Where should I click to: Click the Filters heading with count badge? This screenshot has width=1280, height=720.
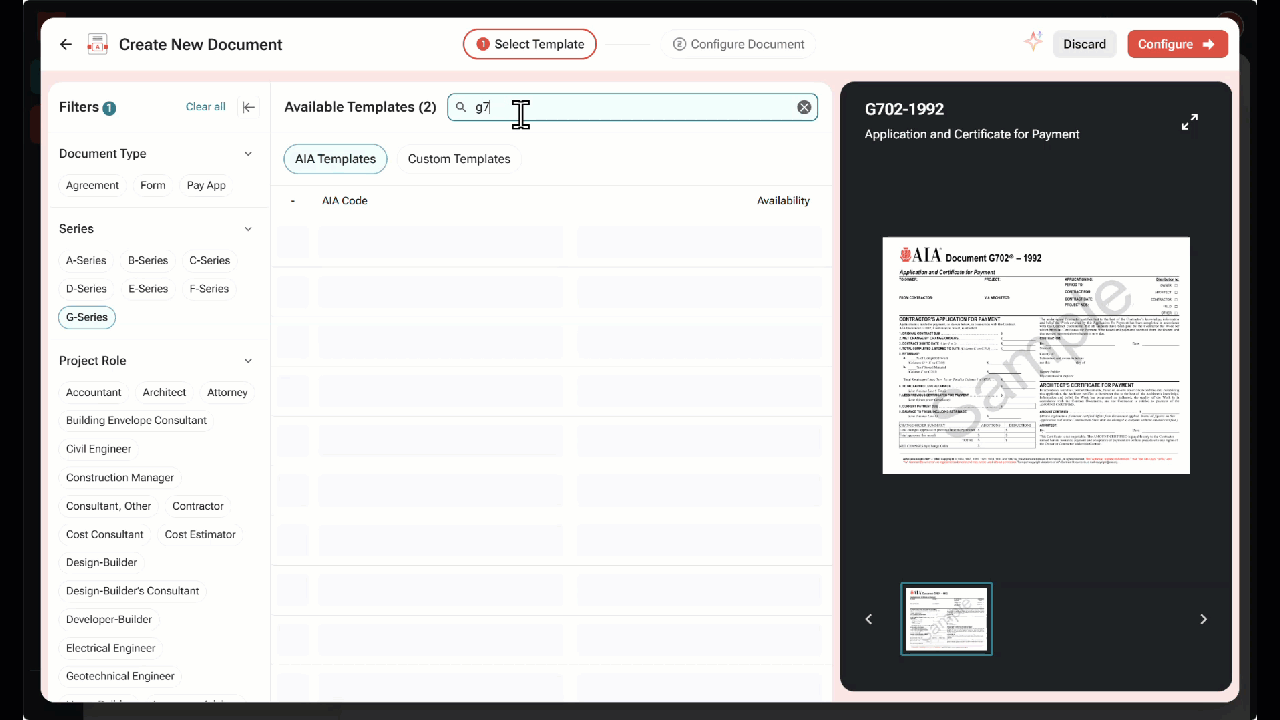click(88, 107)
